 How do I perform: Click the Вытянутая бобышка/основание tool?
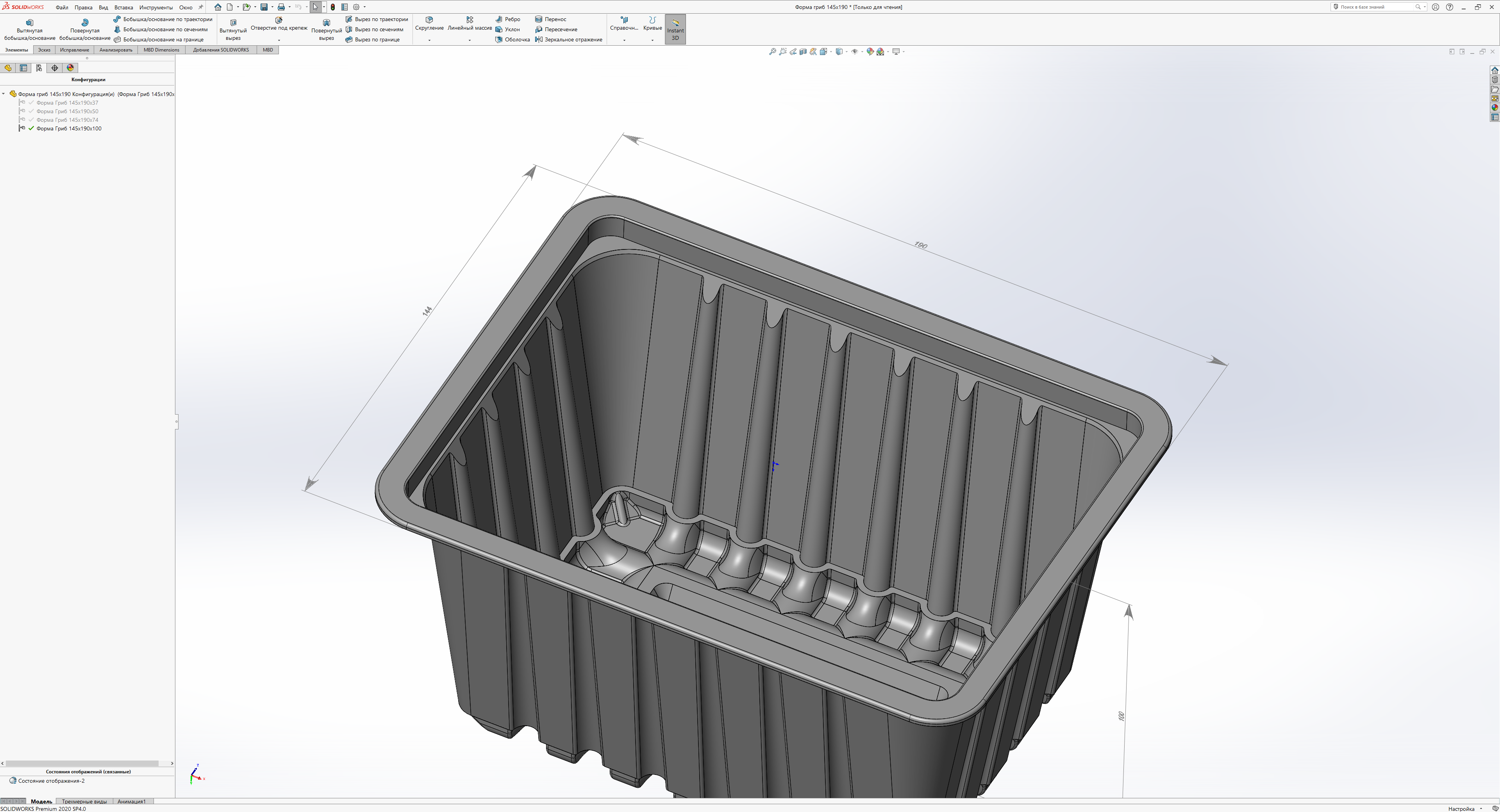(30, 30)
